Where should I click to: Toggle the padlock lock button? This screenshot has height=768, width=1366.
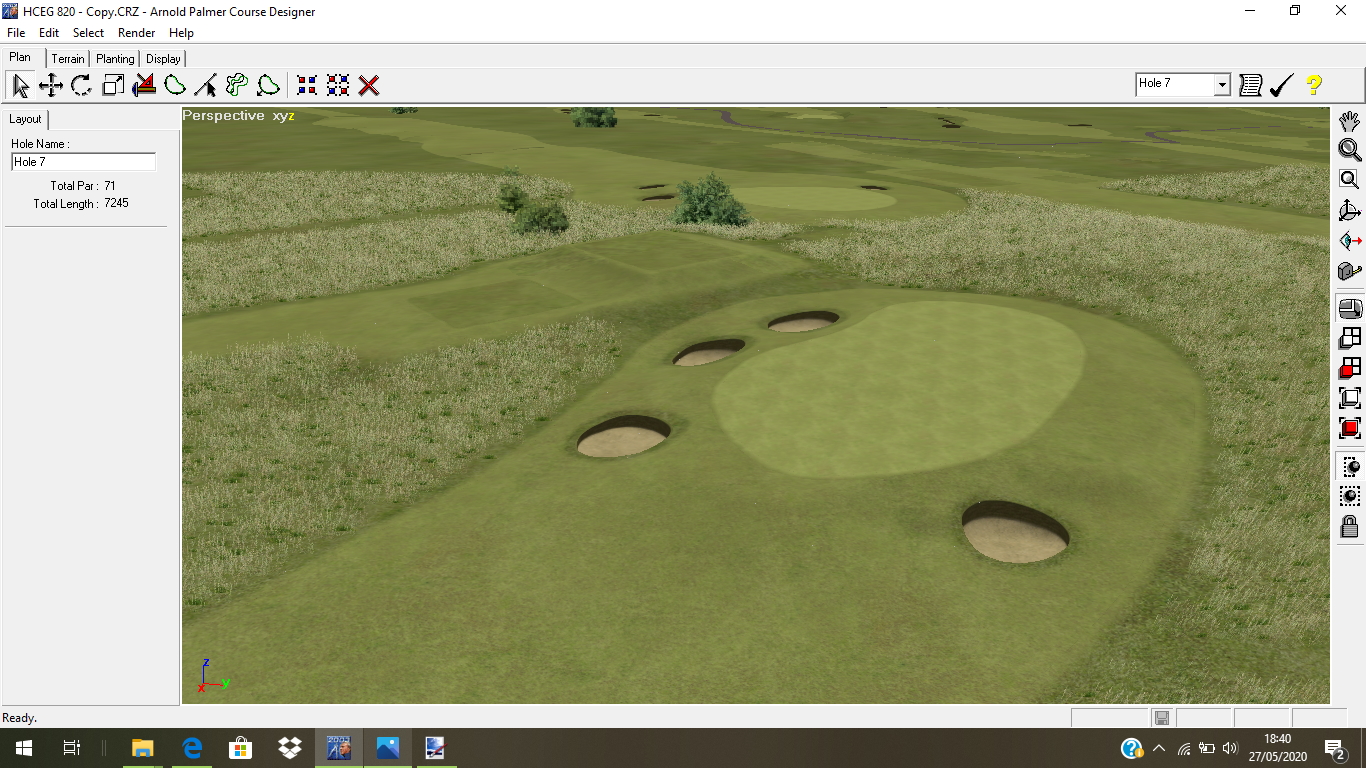[1349, 526]
